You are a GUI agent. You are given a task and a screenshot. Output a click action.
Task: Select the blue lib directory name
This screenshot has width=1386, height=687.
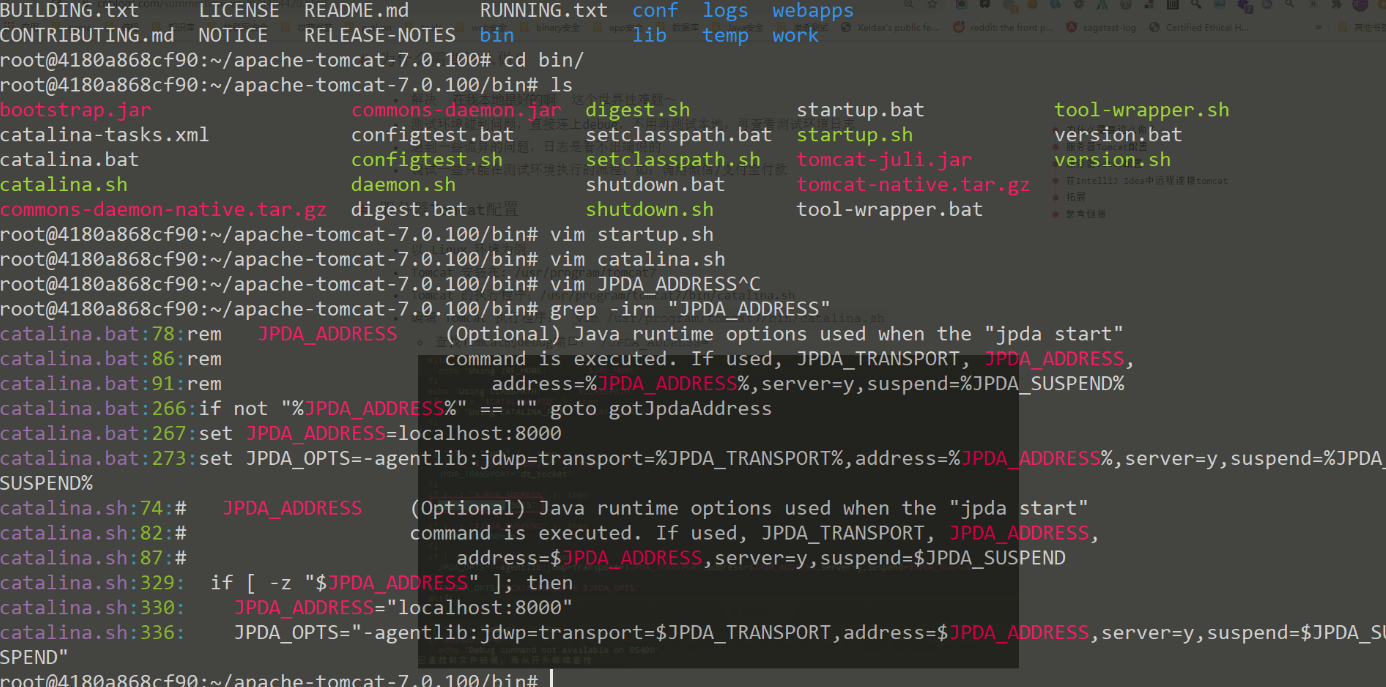click(649, 35)
